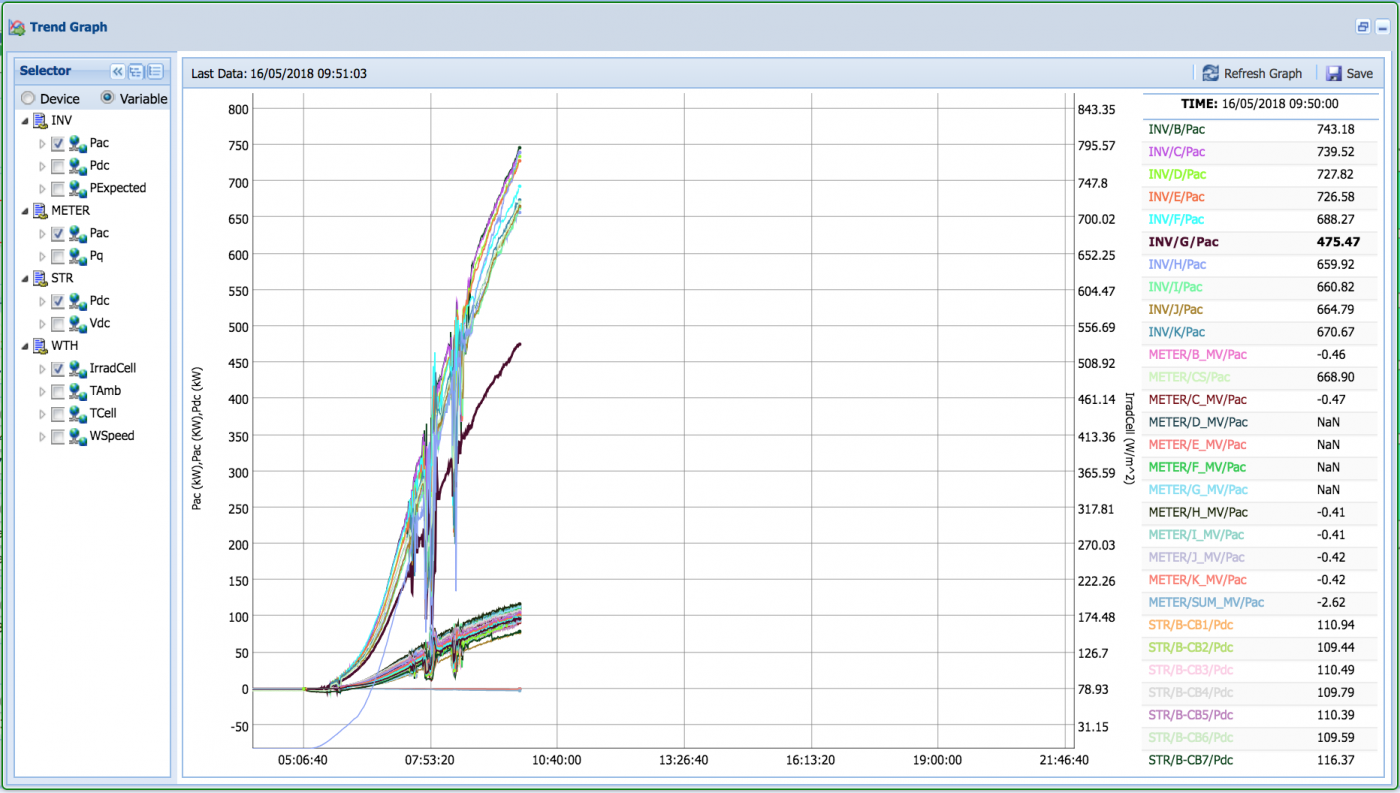Image resolution: width=1400 pixels, height=793 pixels.
Task: Click the globe icon next to Vdc
Action: point(78,323)
